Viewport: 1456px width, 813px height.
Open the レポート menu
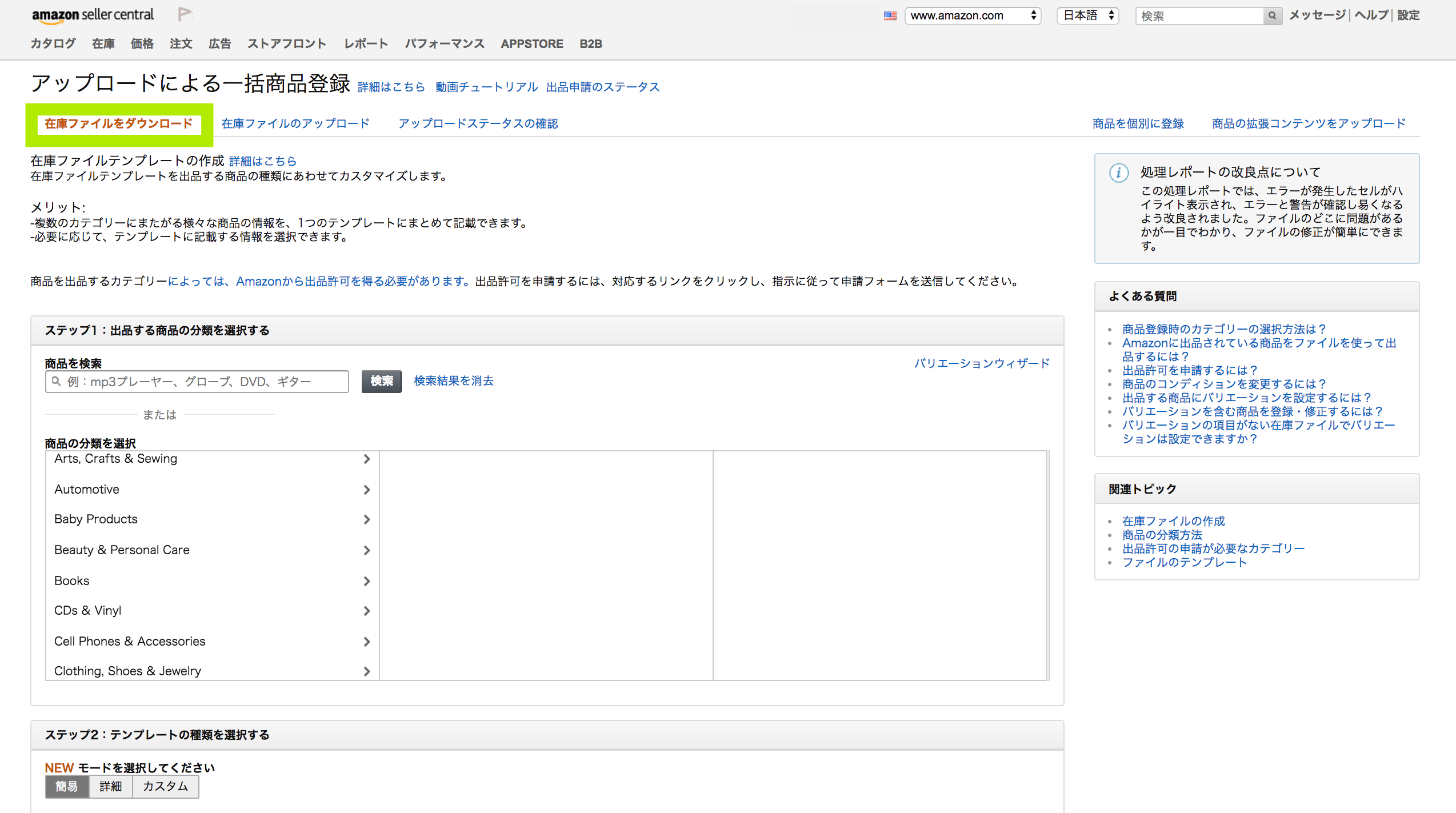click(x=366, y=44)
